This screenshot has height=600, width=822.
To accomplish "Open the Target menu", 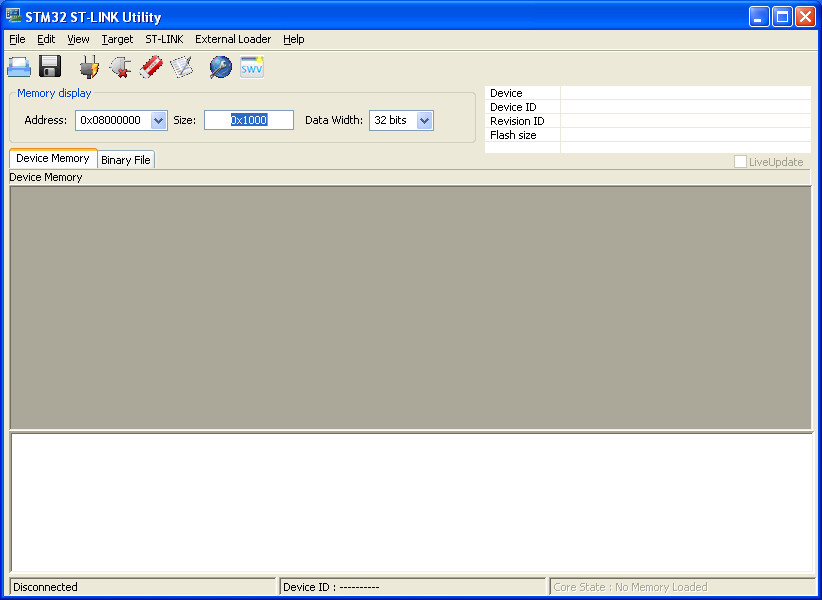I will (x=117, y=39).
